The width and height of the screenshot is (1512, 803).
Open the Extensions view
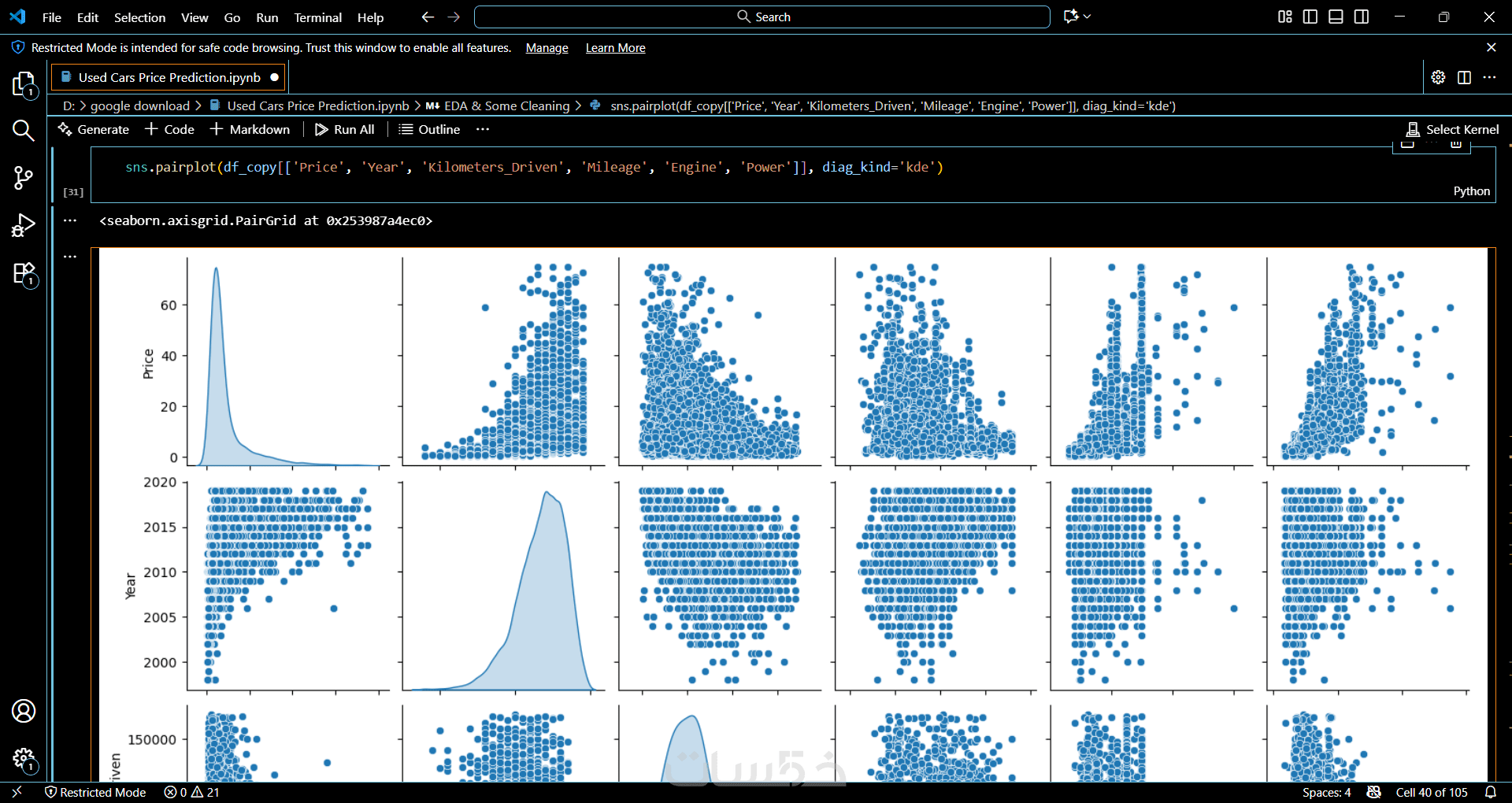point(24,274)
